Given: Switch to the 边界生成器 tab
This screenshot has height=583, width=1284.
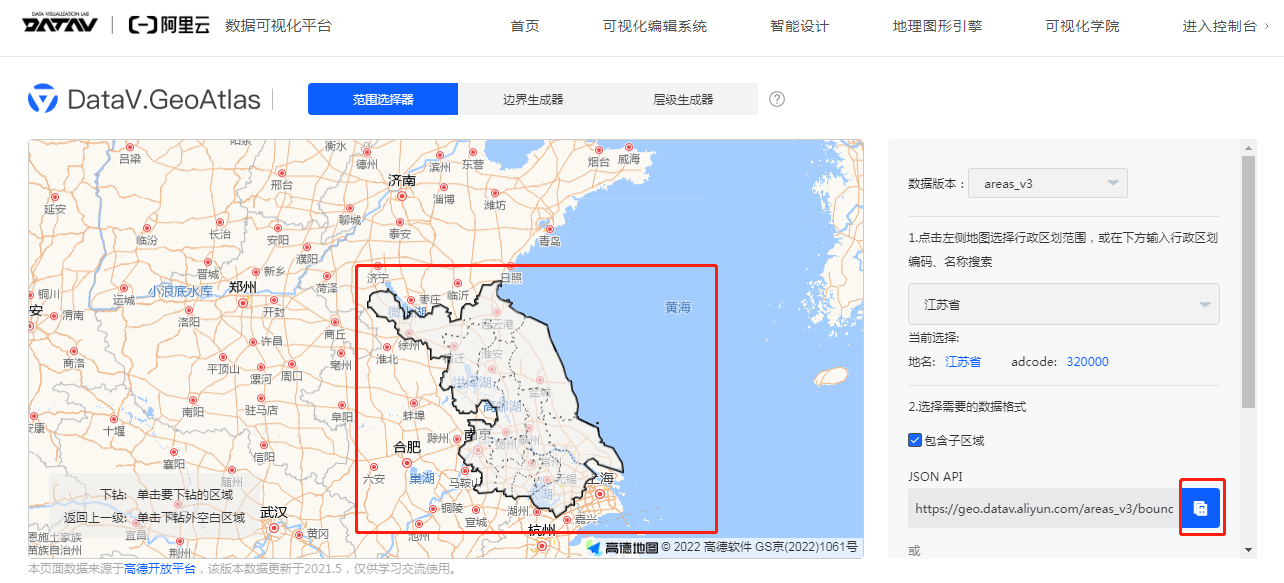Looking at the screenshot, I should (533, 99).
